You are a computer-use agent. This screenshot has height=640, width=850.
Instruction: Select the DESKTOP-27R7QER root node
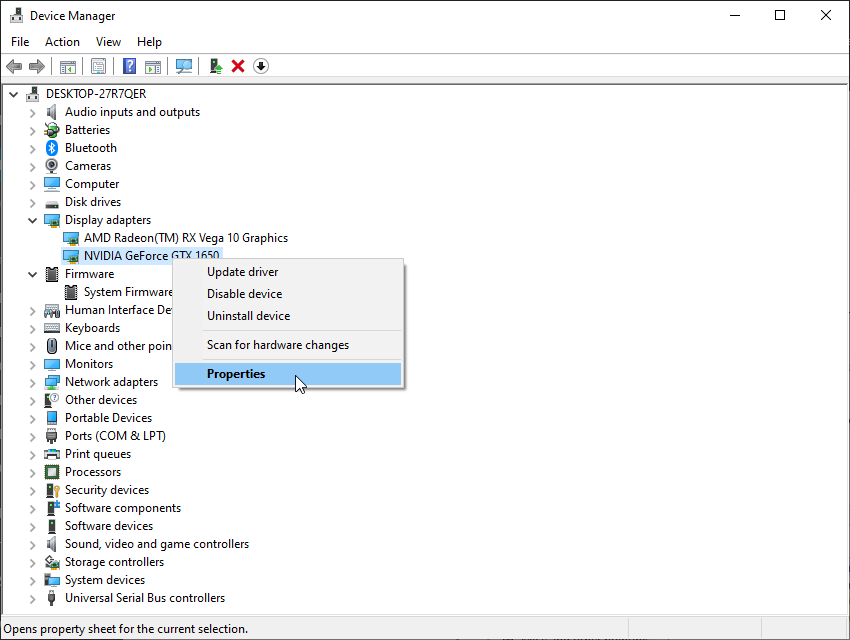click(94, 93)
